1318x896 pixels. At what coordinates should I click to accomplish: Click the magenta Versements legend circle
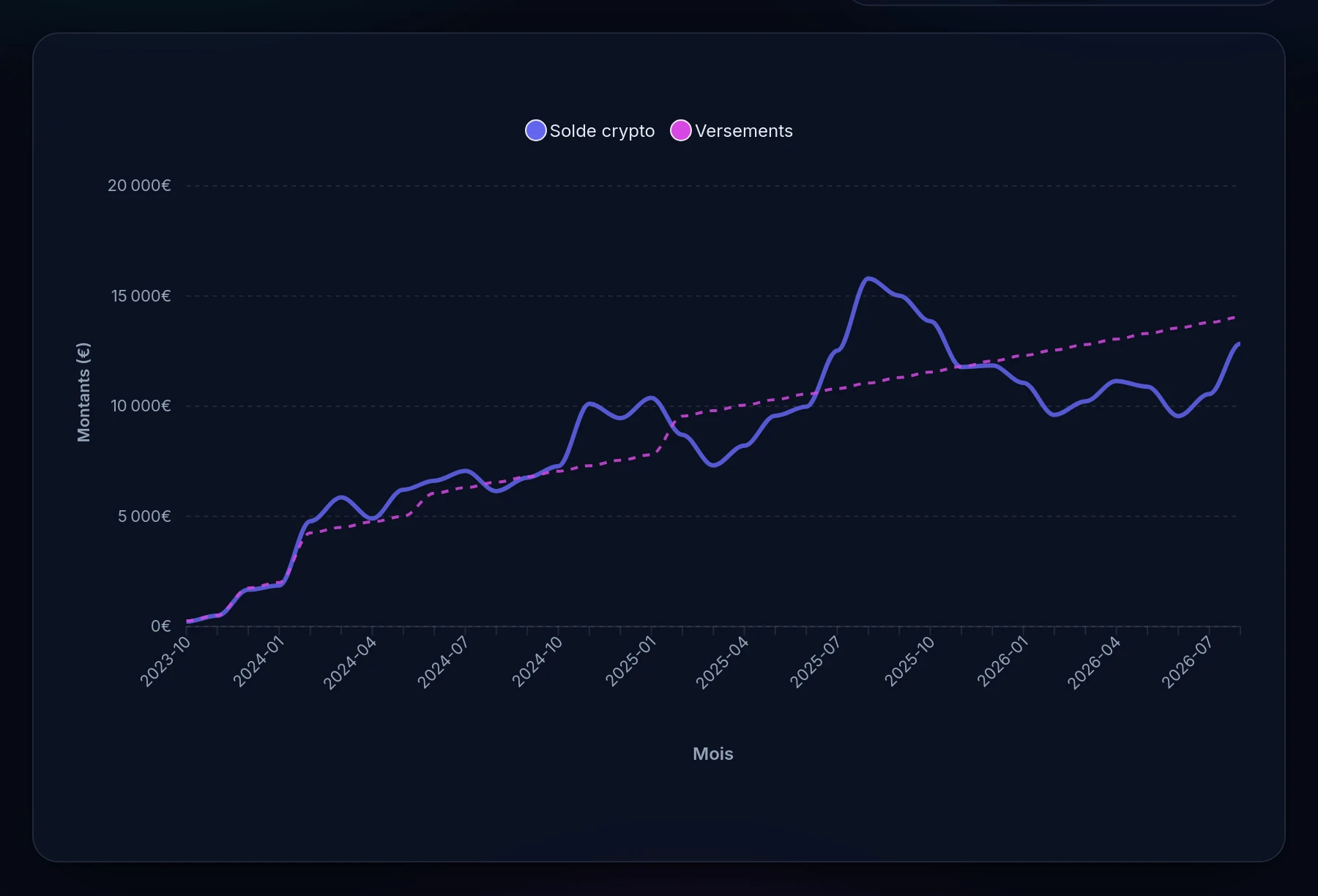(x=681, y=130)
